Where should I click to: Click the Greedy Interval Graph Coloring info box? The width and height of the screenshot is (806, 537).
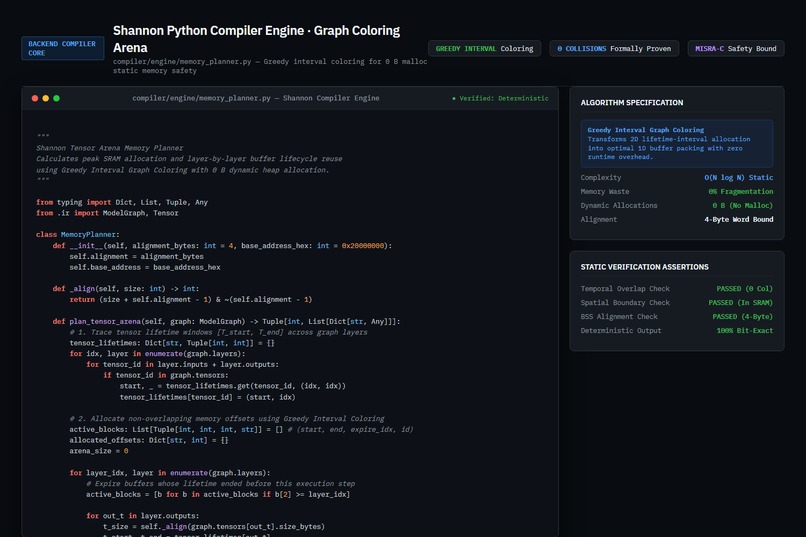[676, 143]
